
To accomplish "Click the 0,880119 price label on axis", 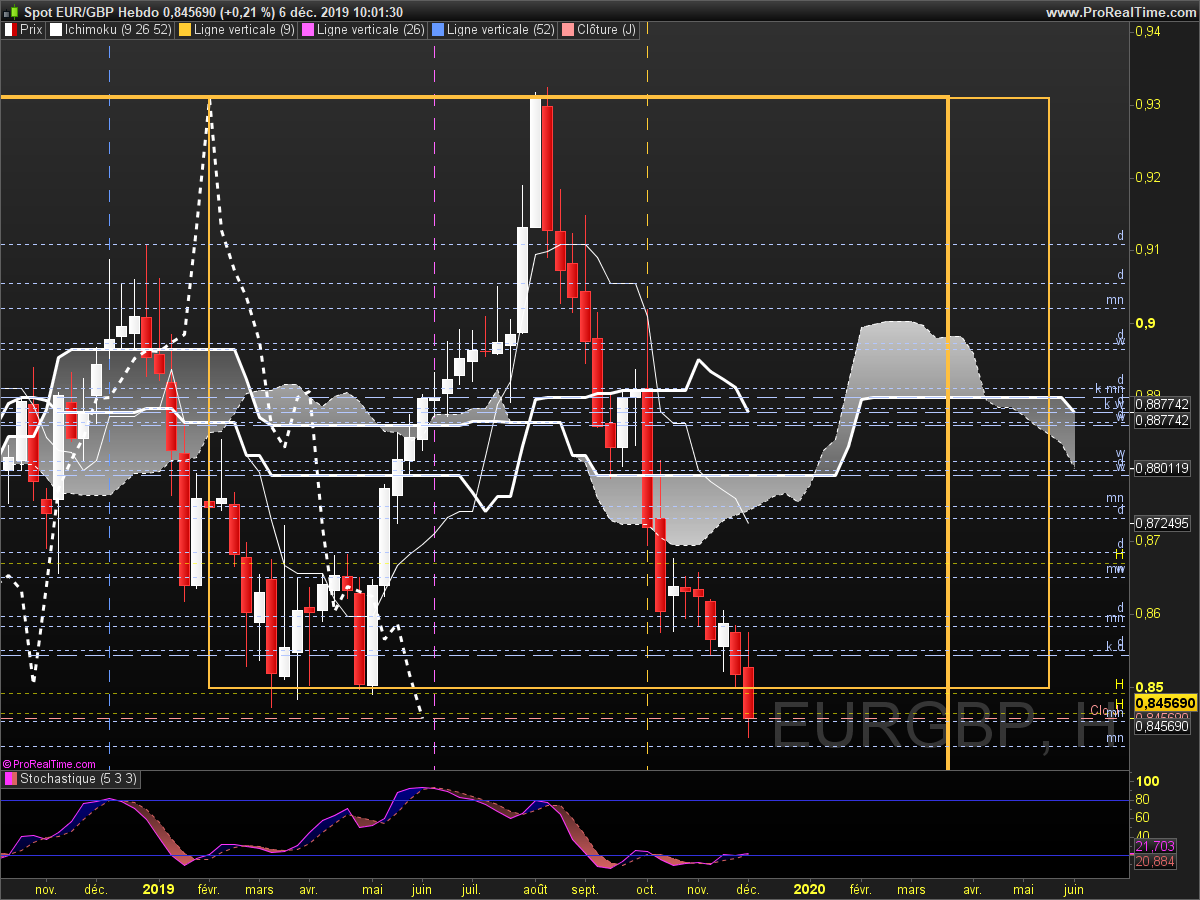I will [1160, 467].
